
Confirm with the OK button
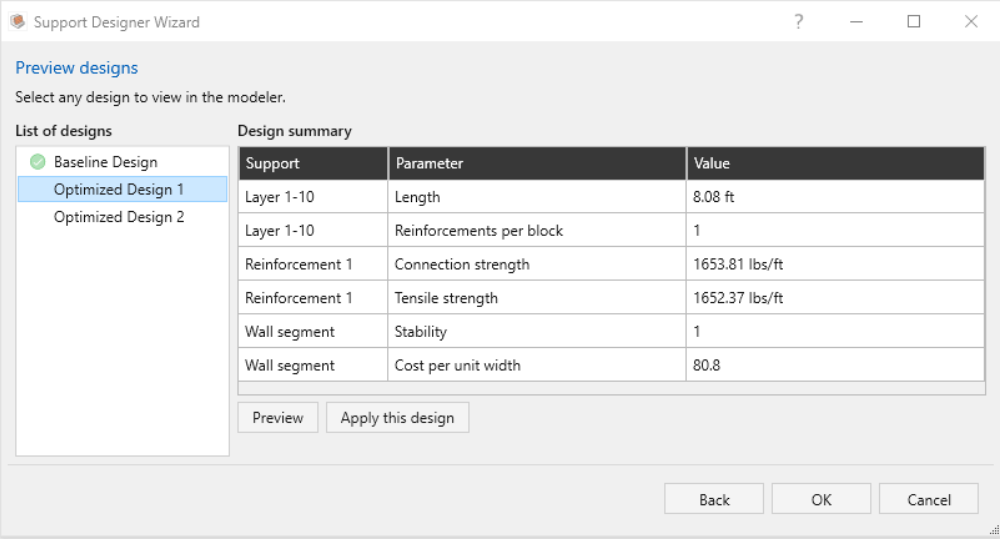(x=821, y=500)
